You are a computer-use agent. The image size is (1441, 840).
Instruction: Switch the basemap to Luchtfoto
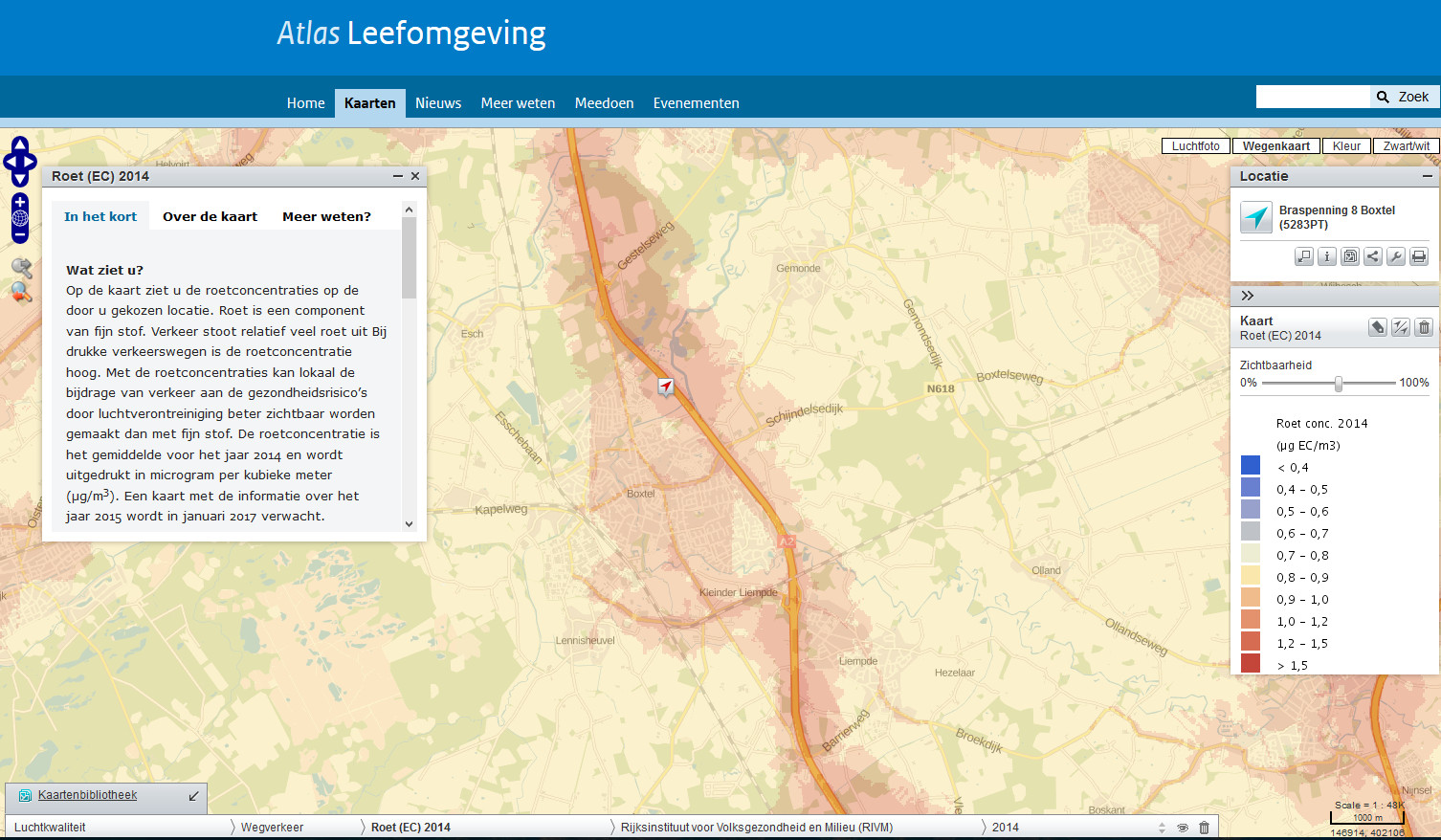point(1196,146)
